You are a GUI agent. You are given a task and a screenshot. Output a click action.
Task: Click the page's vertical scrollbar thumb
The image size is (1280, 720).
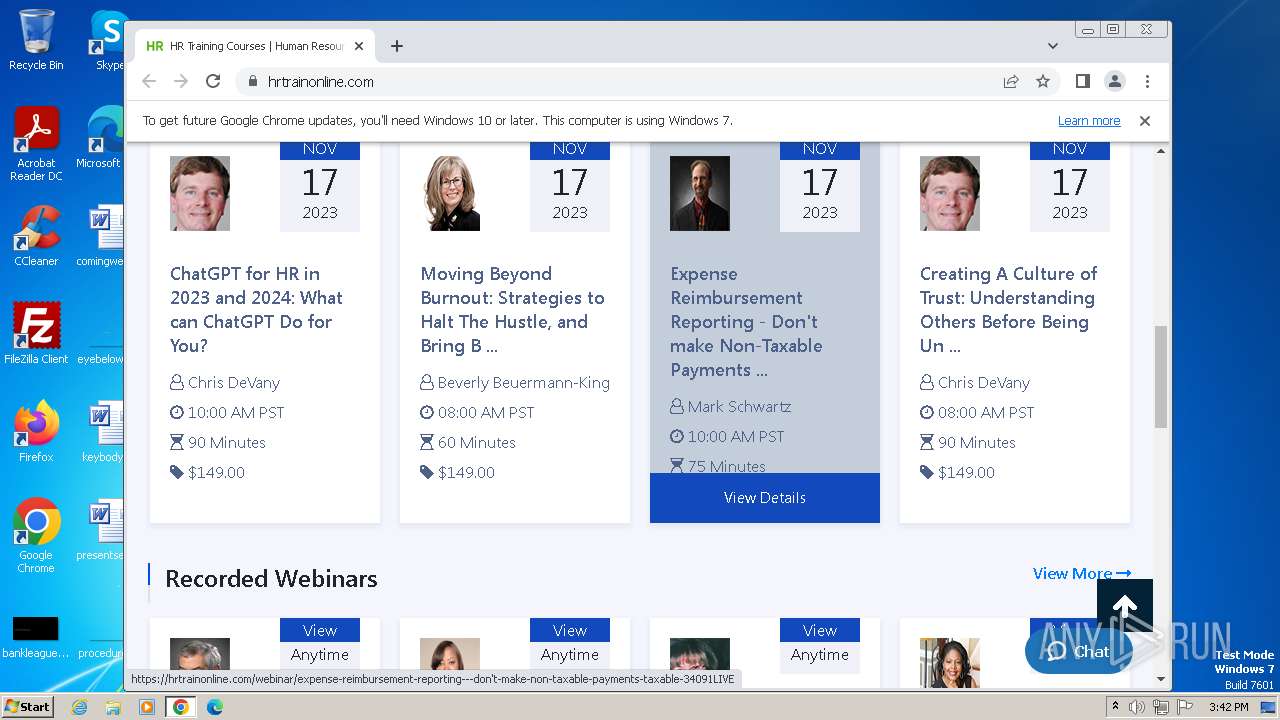pyautogui.click(x=1161, y=376)
